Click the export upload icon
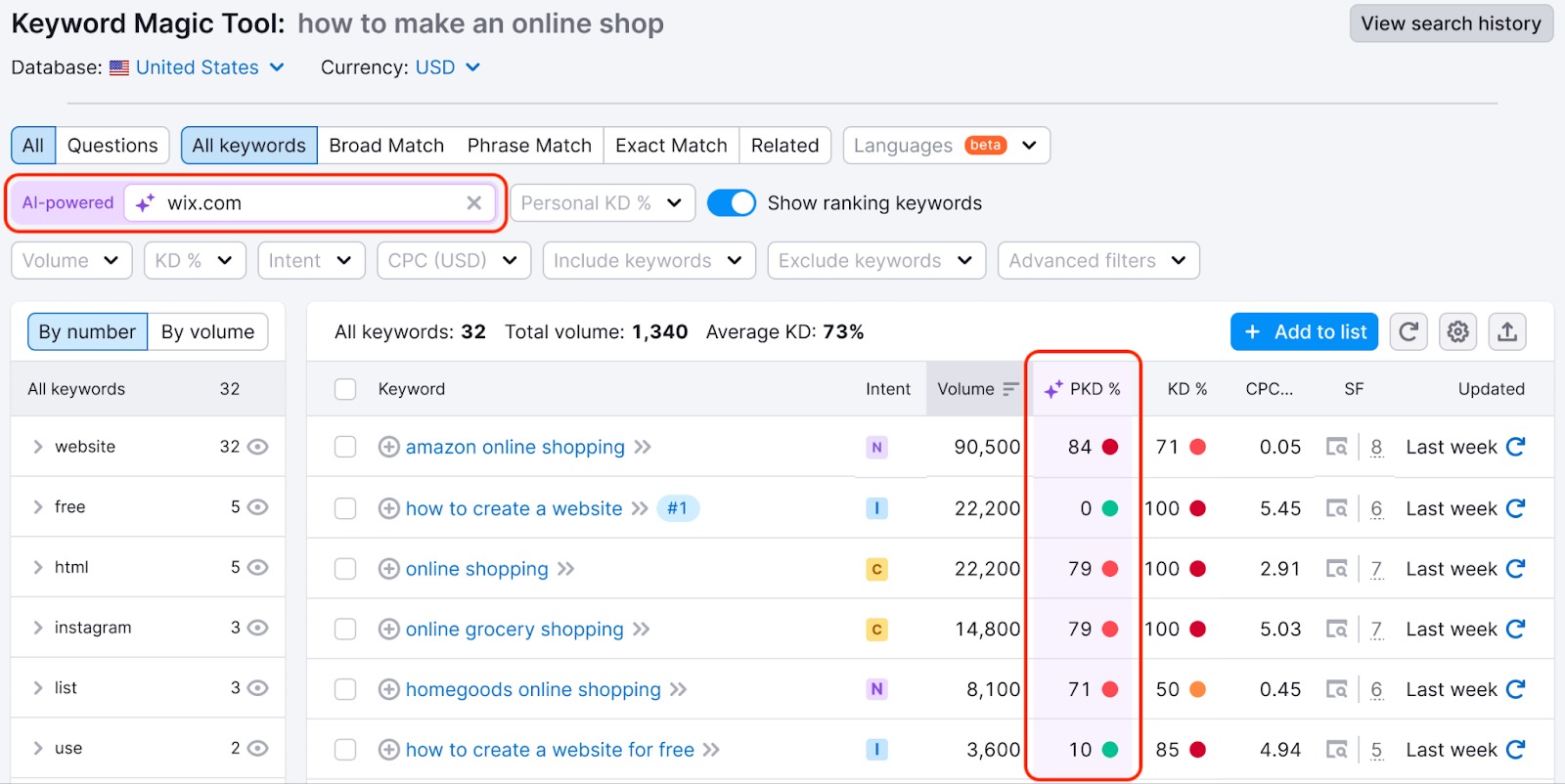The image size is (1565, 784). [x=1507, y=332]
